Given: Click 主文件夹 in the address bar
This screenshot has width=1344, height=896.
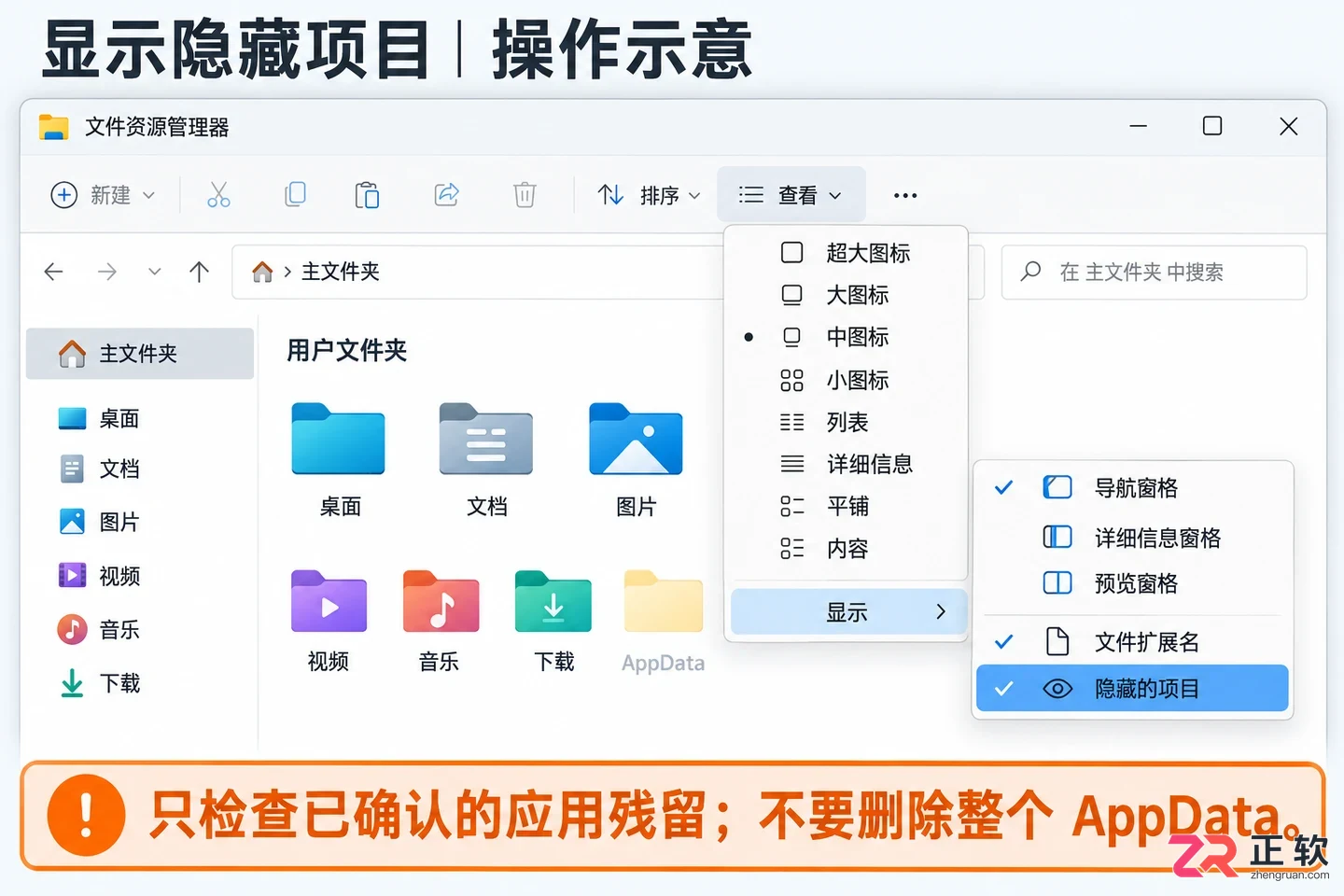Looking at the screenshot, I should pos(340,272).
